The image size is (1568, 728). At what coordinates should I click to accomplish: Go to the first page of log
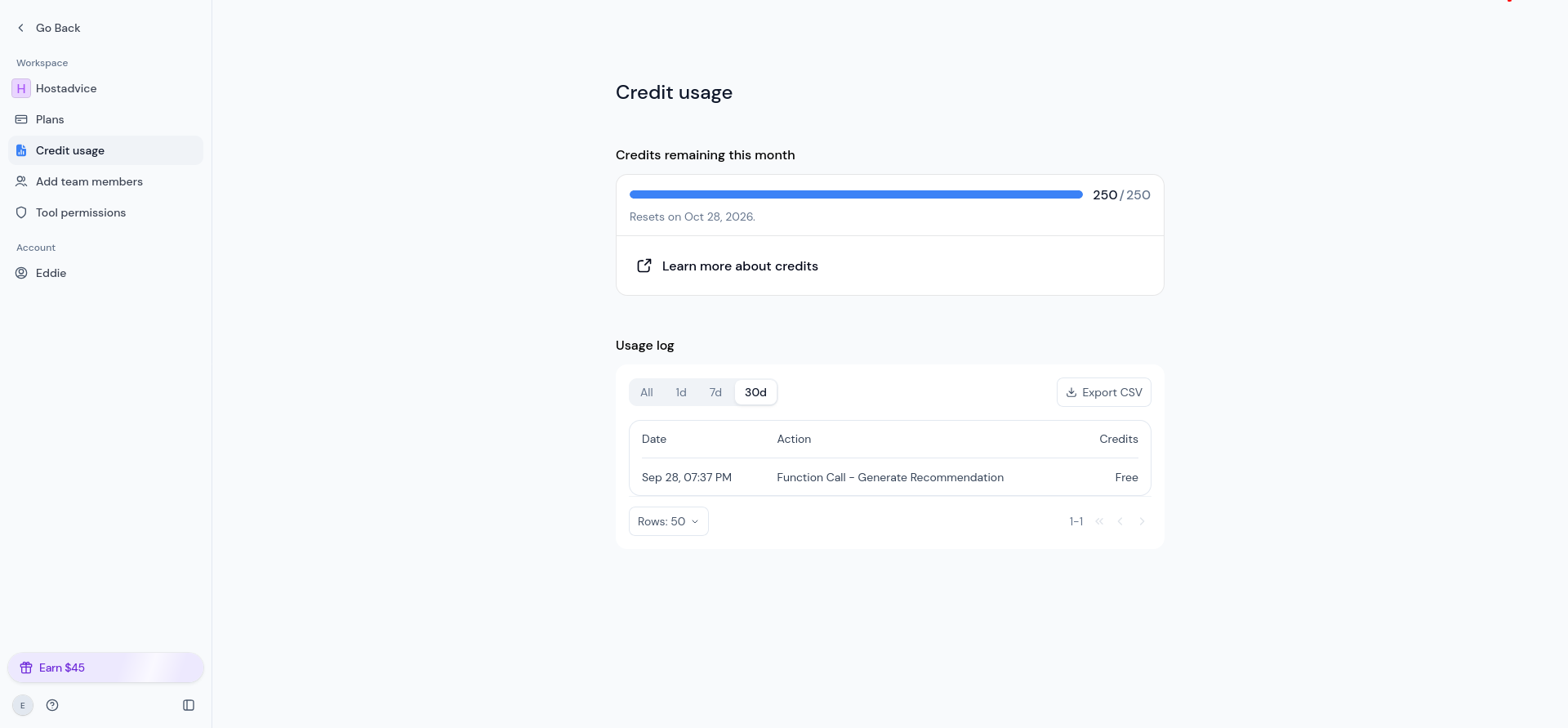click(1099, 521)
